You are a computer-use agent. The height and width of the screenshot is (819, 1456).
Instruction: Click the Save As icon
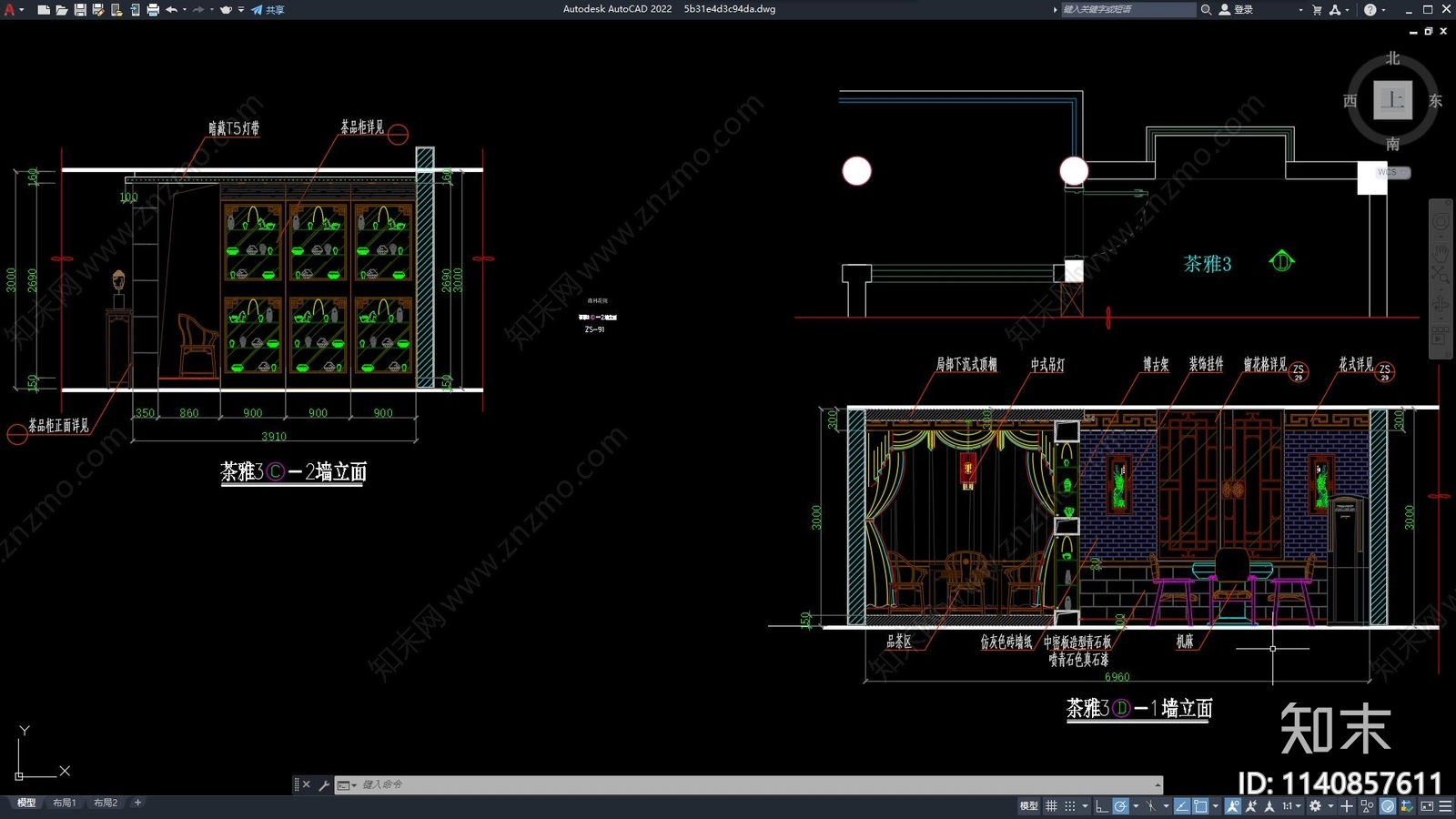[x=98, y=9]
